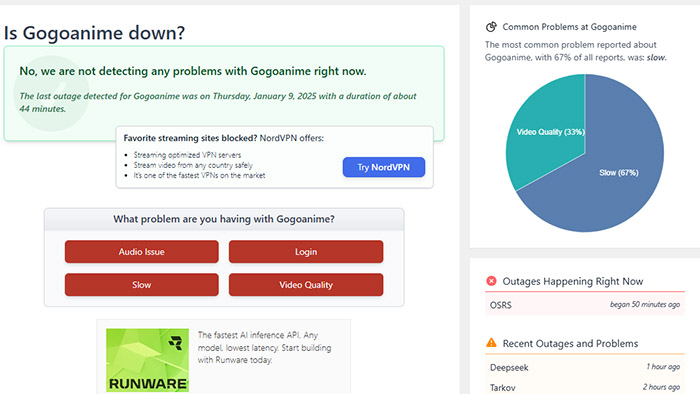
Task: Click 'Common Problems at Gogoanime' heading
Action: 569,27
